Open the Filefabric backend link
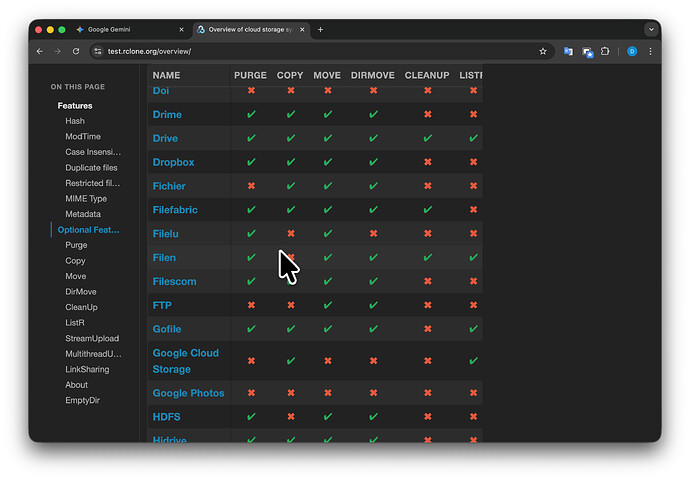 coord(175,210)
